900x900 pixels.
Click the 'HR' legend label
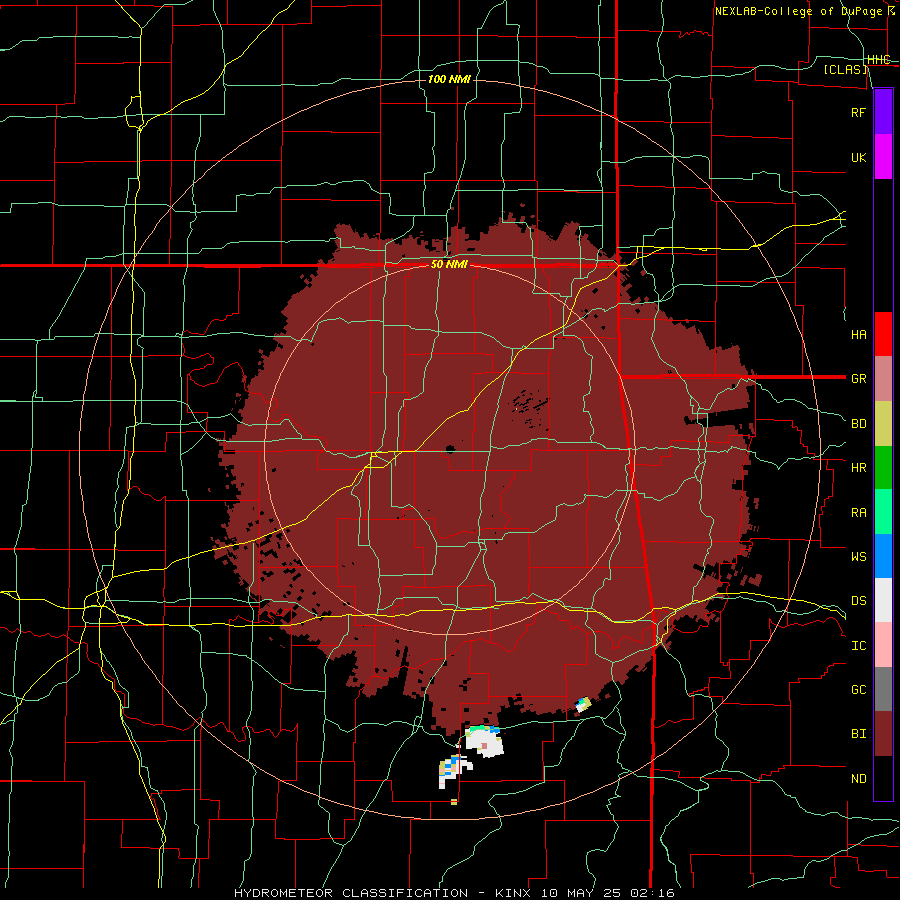pos(859,468)
